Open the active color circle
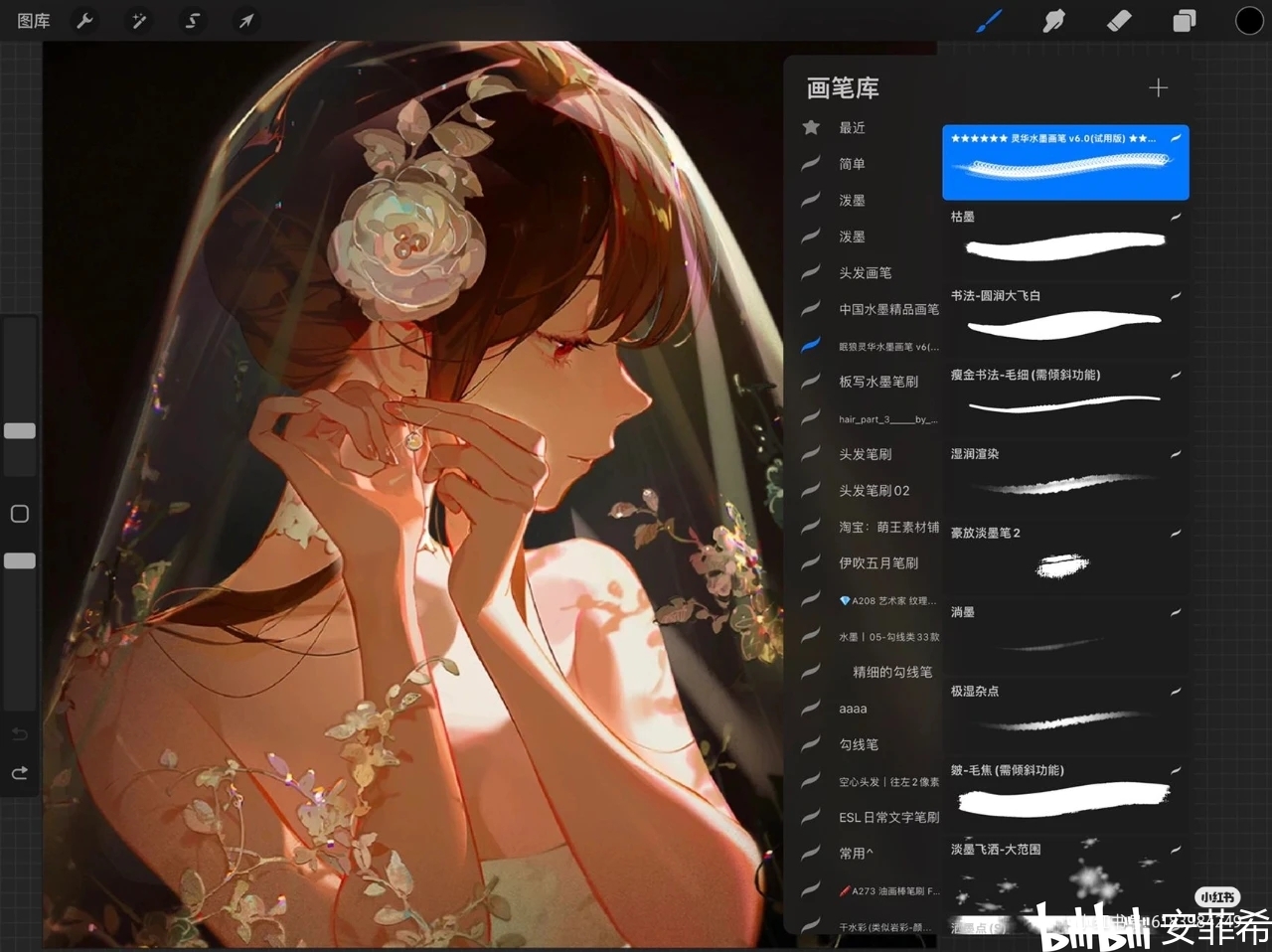Image resolution: width=1272 pixels, height=952 pixels. [x=1249, y=21]
